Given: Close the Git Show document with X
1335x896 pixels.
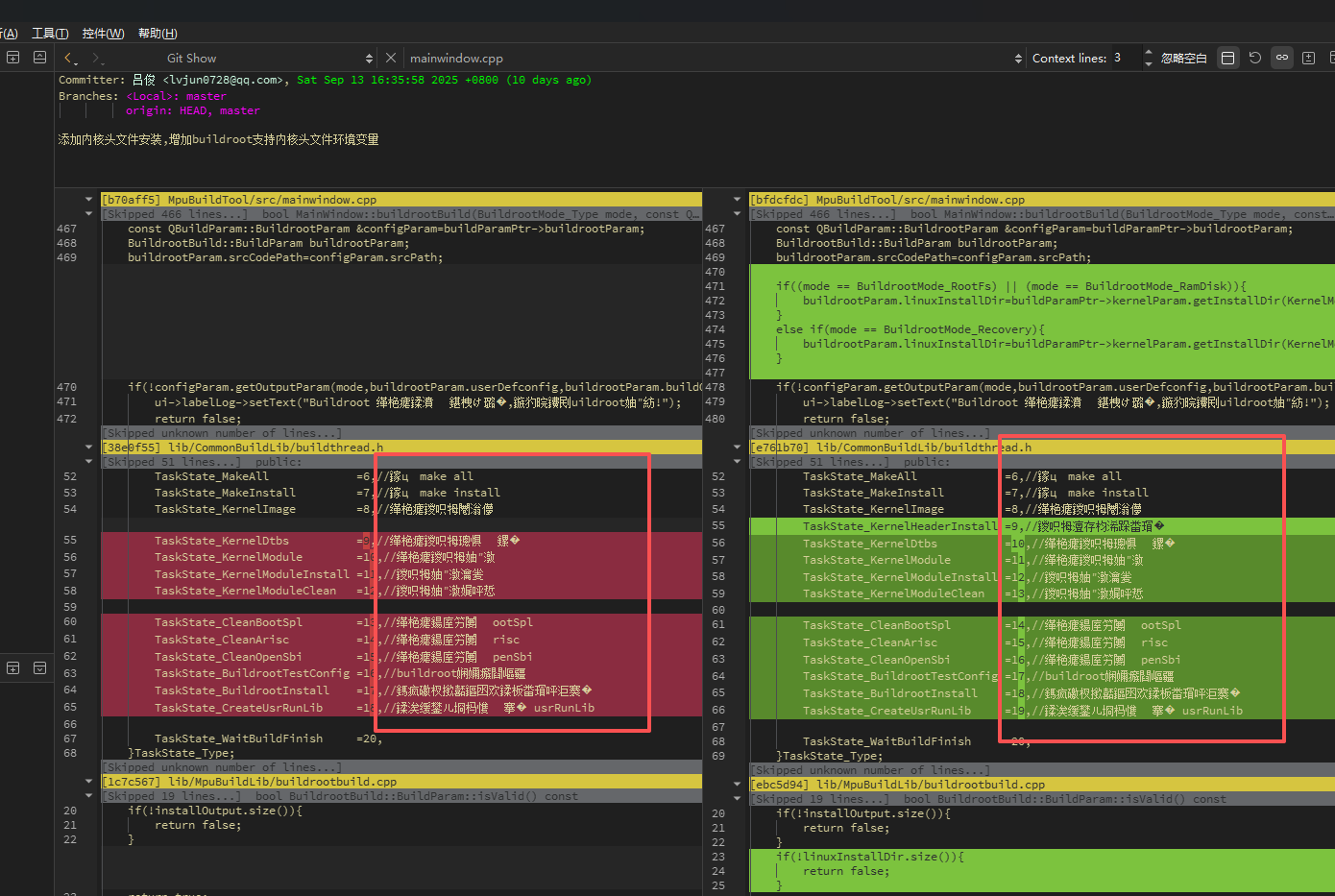Looking at the screenshot, I should click(391, 58).
